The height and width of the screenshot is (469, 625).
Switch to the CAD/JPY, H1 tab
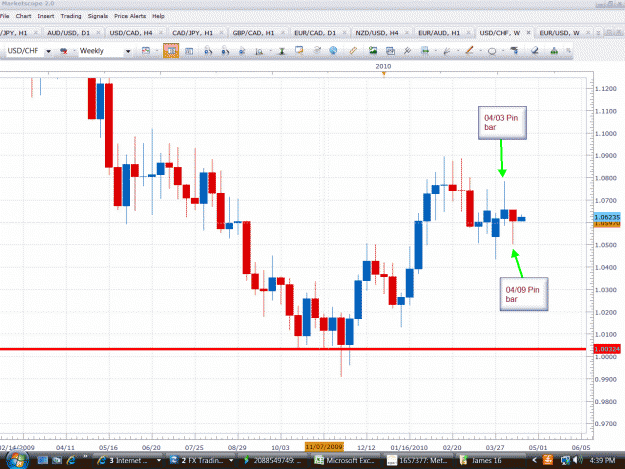pyautogui.click(x=193, y=33)
